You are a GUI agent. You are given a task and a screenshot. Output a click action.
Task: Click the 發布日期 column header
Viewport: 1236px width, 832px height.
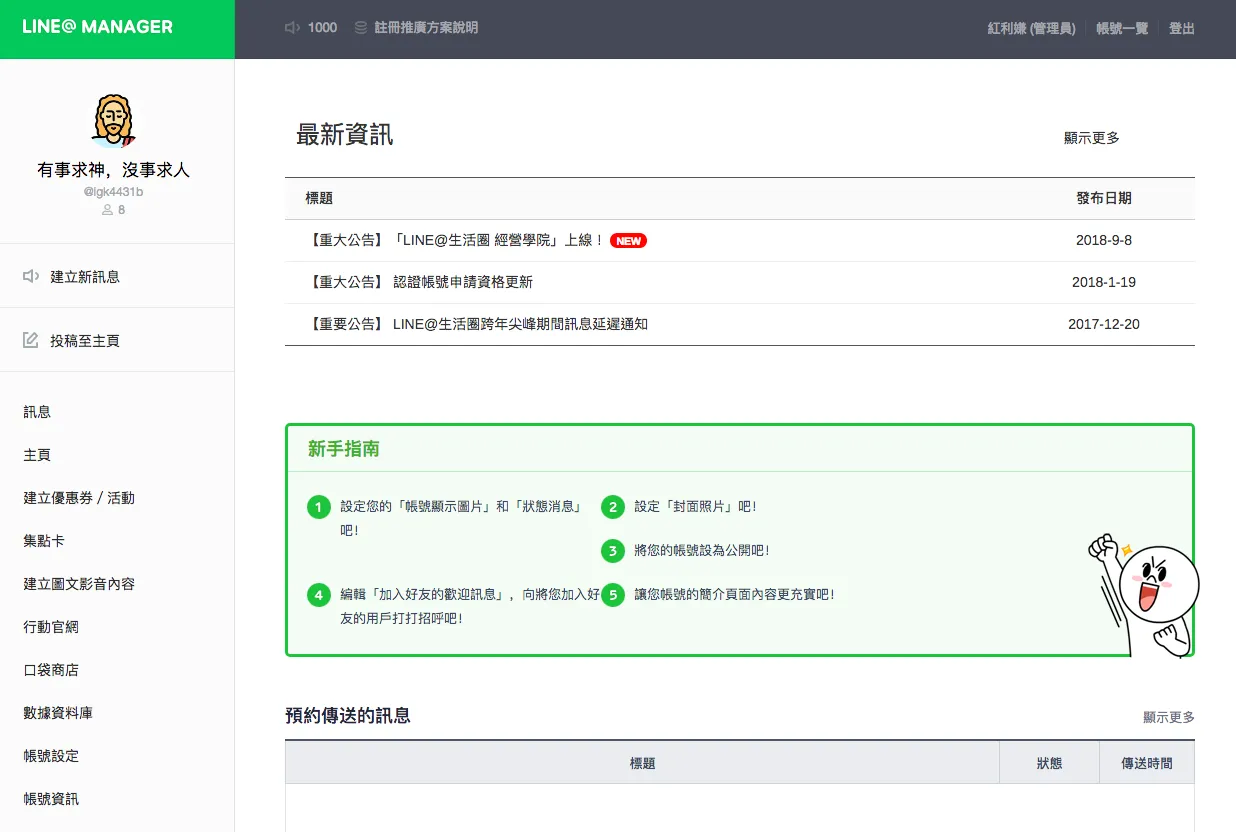point(1104,199)
